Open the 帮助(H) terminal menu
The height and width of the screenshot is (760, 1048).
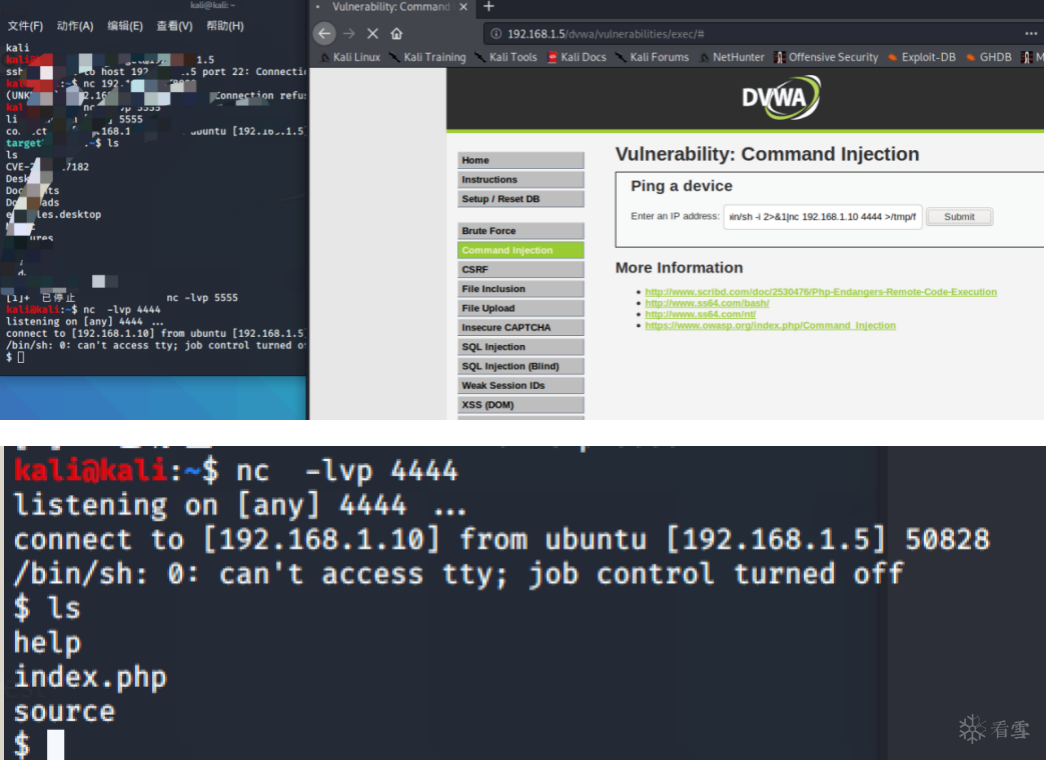click(225, 26)
